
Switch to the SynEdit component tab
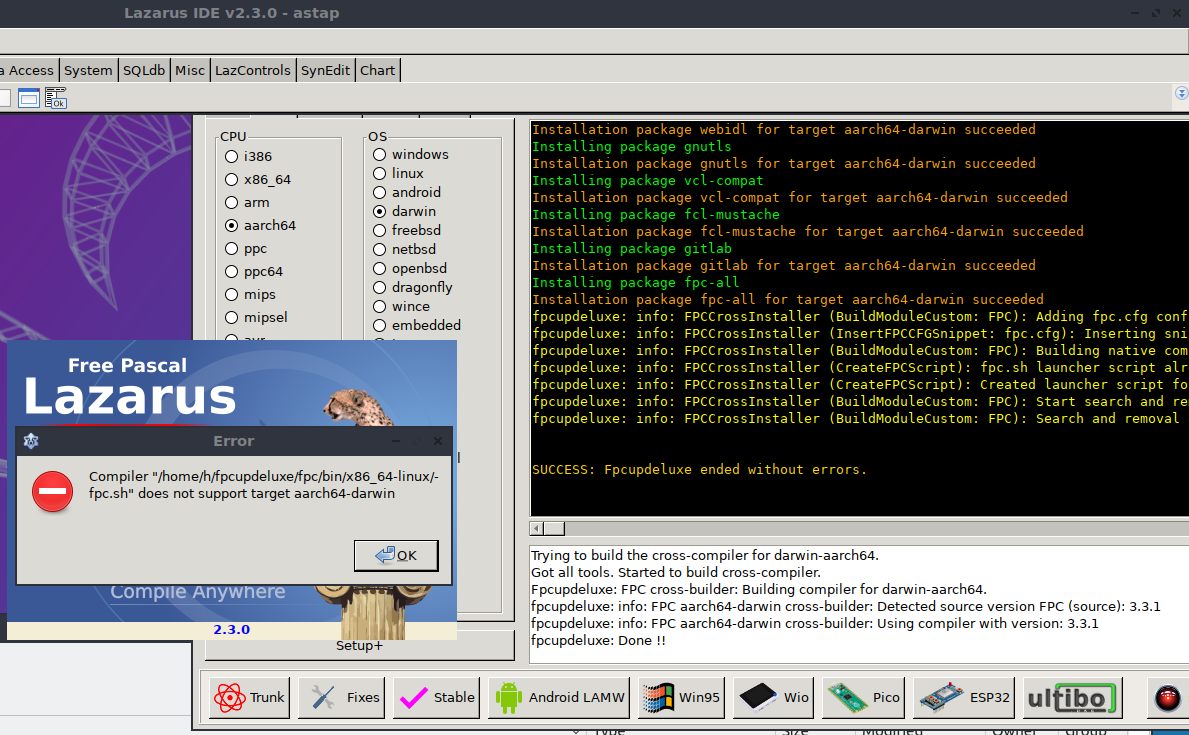pyautogui.click(x=325, y=70)
